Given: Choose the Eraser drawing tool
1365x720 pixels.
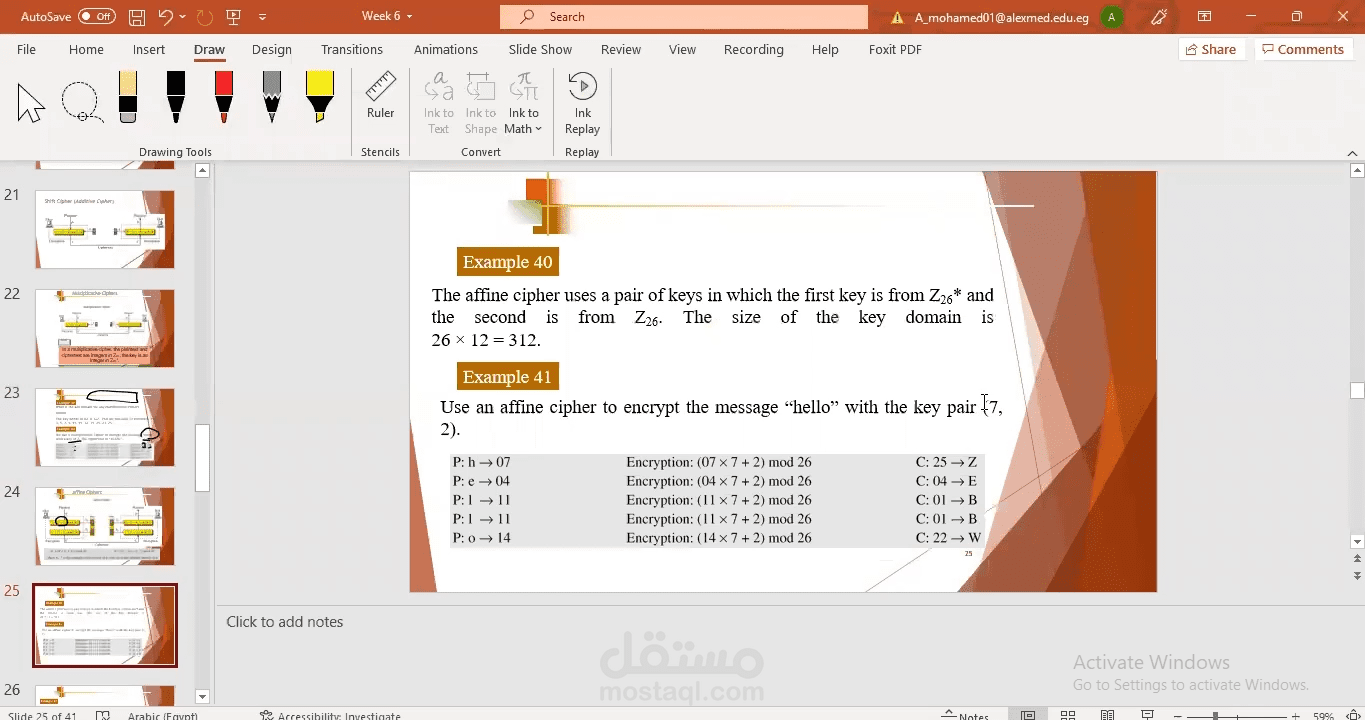Looking at the screenshot, I should (127, 97).
